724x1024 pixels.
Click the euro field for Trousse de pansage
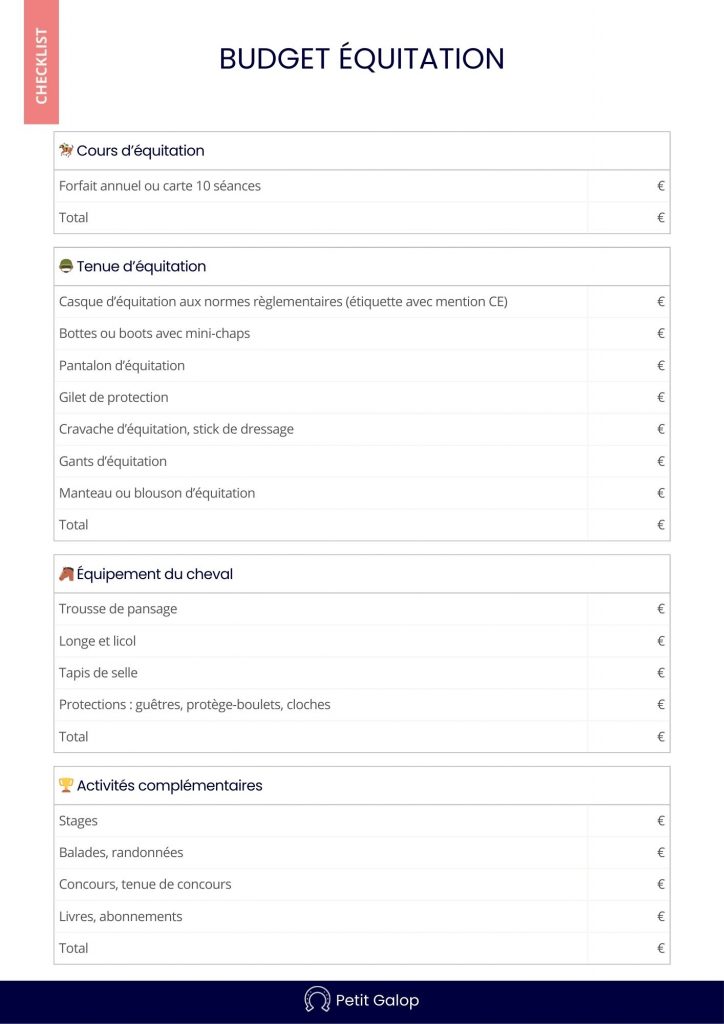(x=629, y=608)
